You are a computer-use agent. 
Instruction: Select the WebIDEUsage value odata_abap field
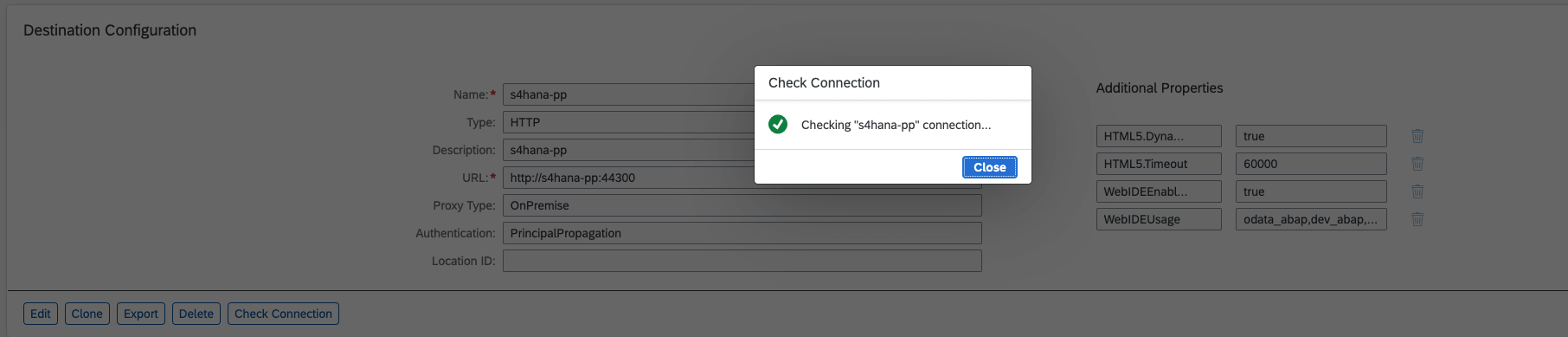[1311, 219]
